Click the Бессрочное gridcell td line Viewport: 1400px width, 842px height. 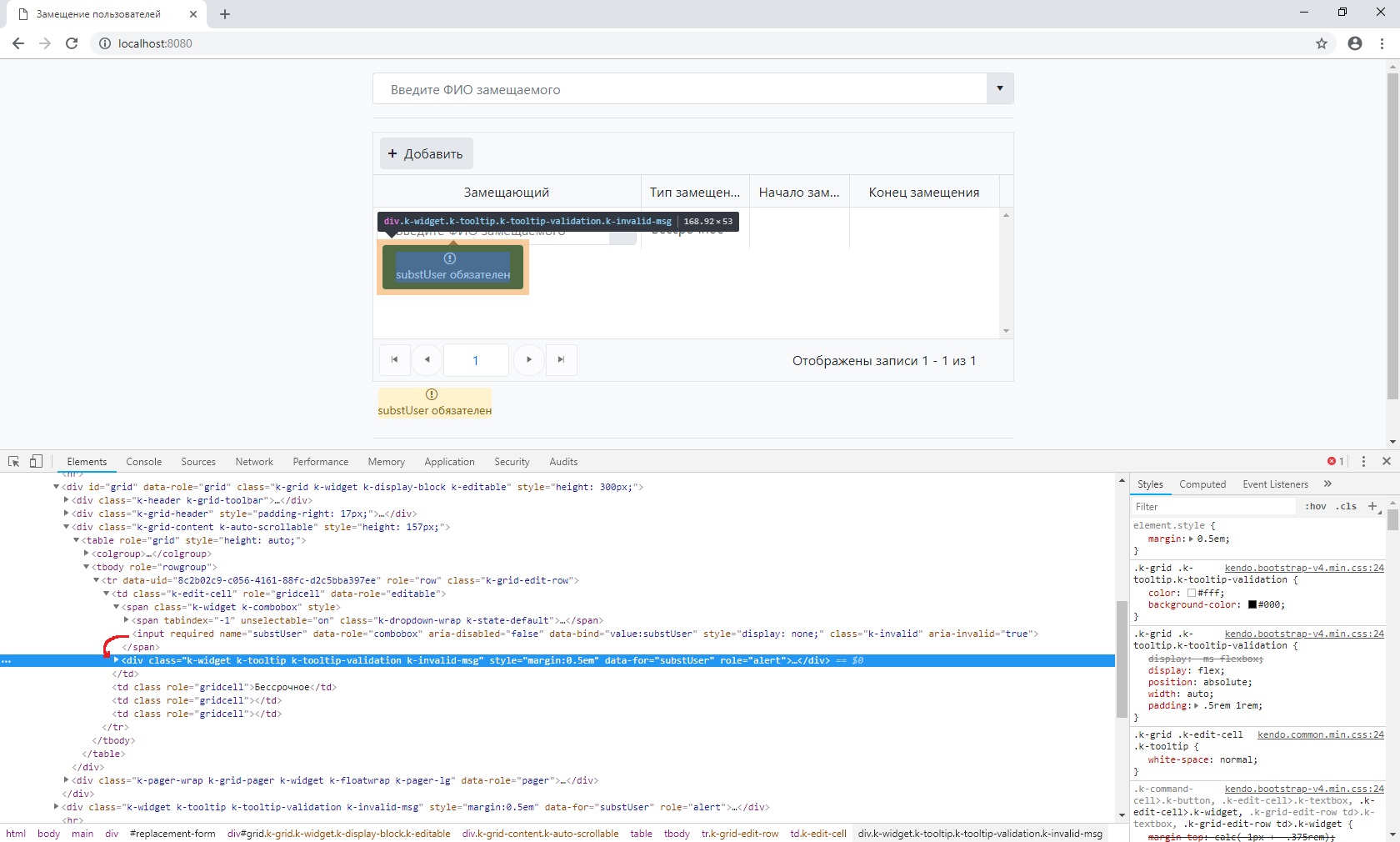(x=225, y=687)
